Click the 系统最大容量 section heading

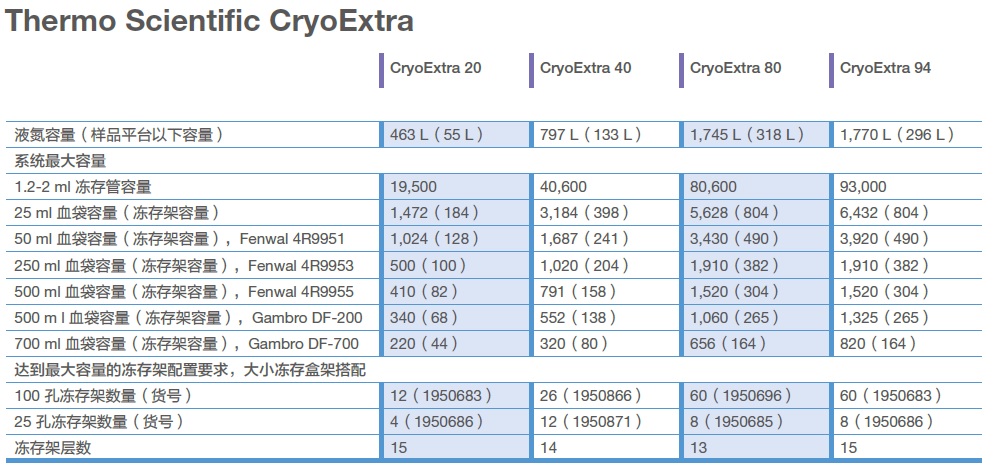tap(60, 161)
